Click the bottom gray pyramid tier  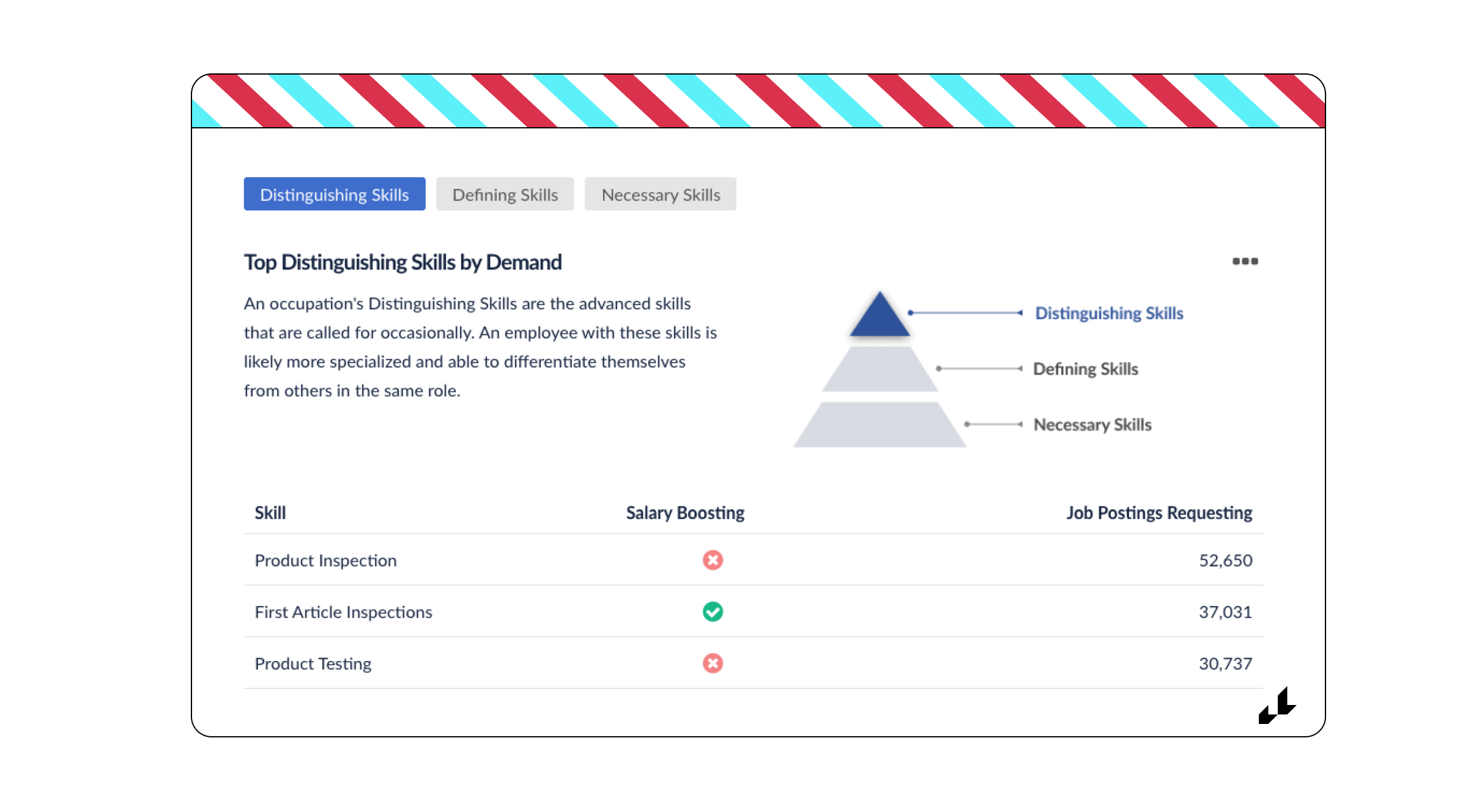click(x=880, y=425)
